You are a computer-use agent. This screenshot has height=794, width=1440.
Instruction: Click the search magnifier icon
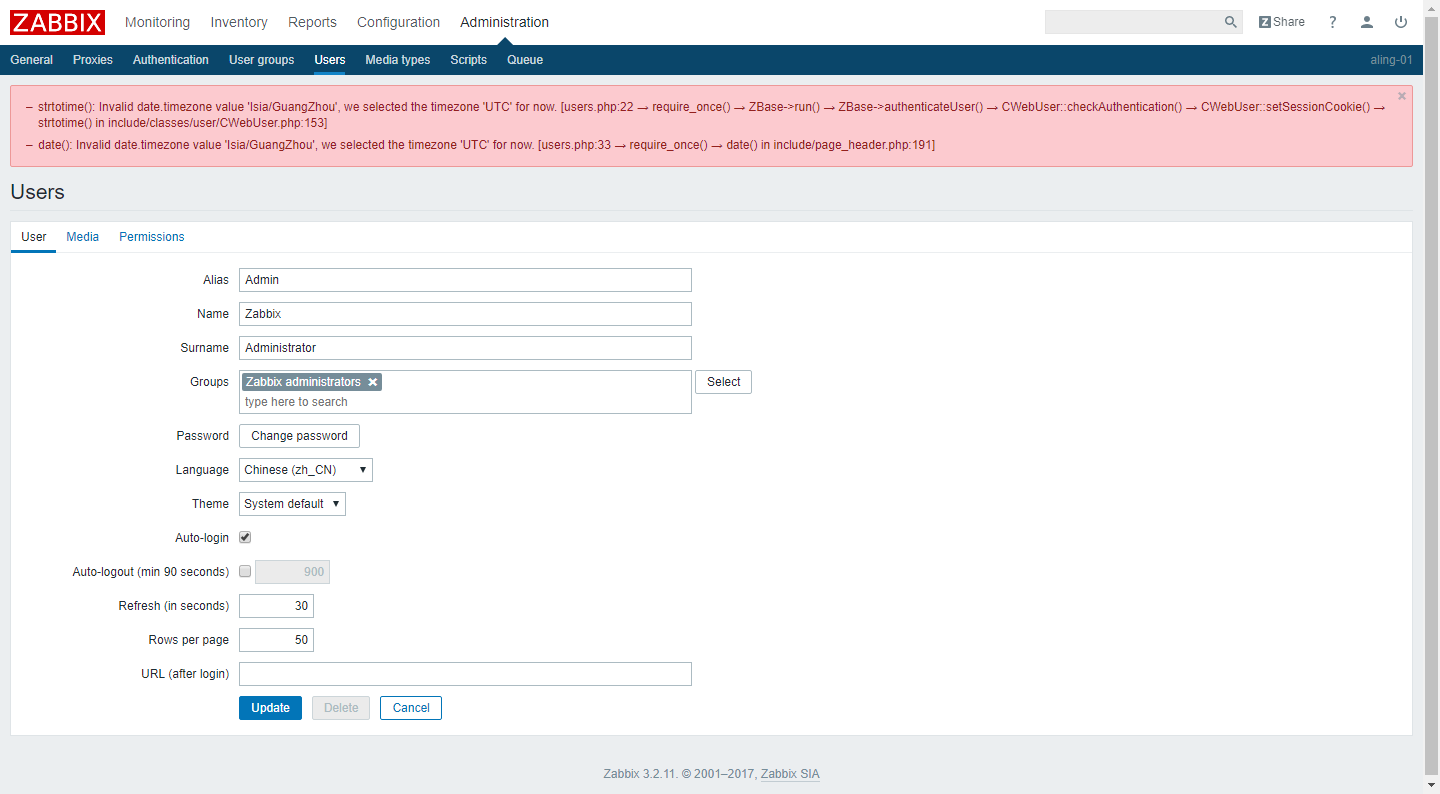click(1231, 22)
